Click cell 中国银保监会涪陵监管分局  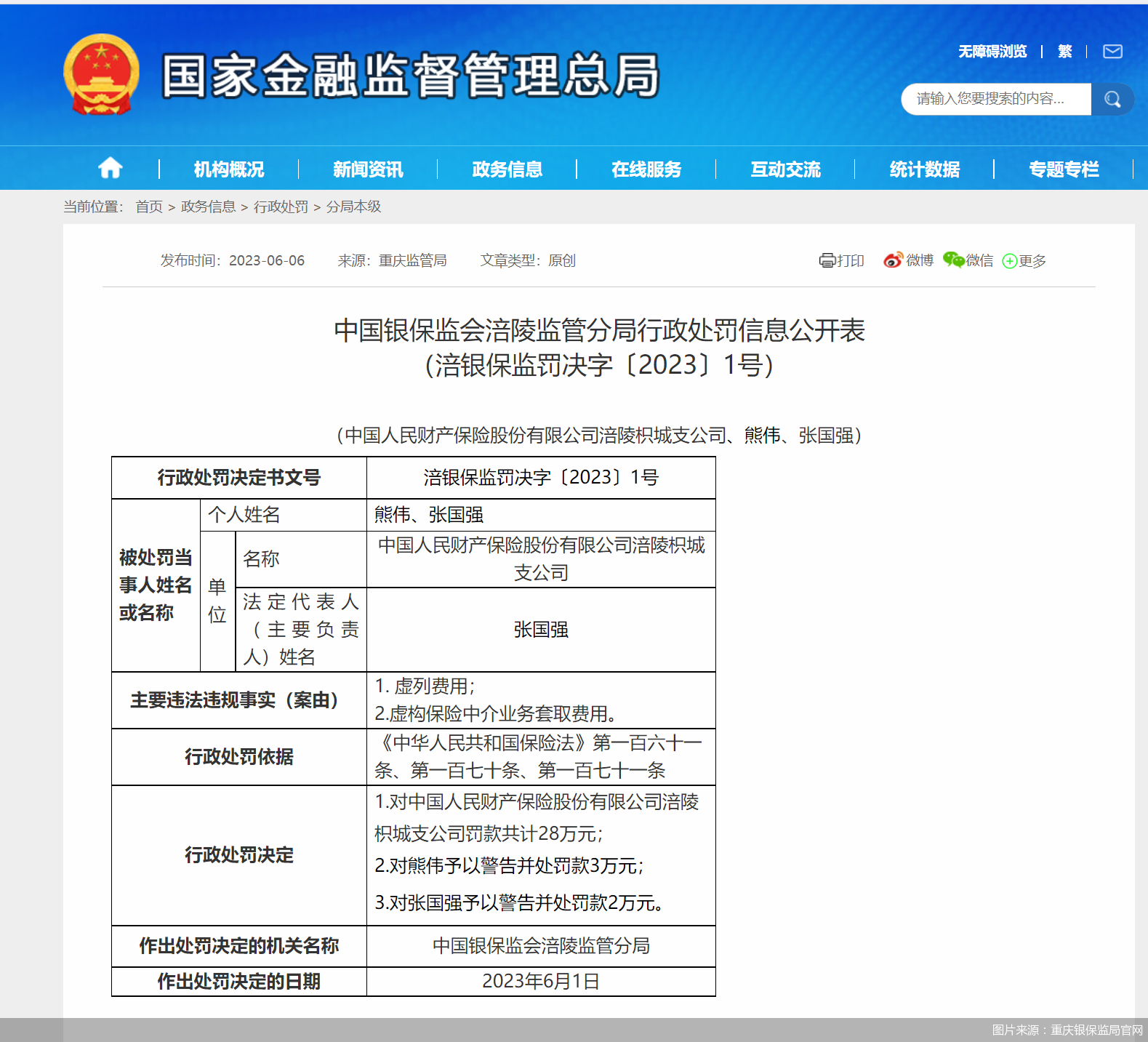pos(541,946)
